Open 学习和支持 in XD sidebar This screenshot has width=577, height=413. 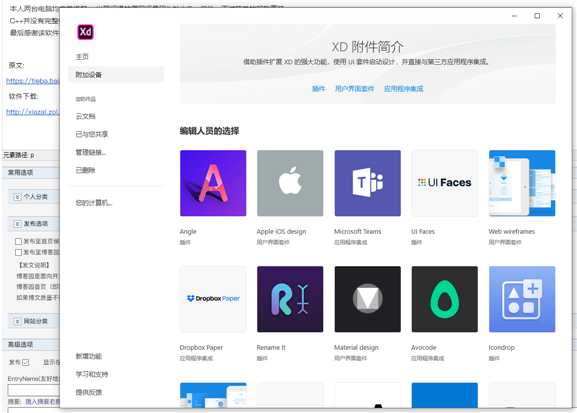[x=92, y=374]
